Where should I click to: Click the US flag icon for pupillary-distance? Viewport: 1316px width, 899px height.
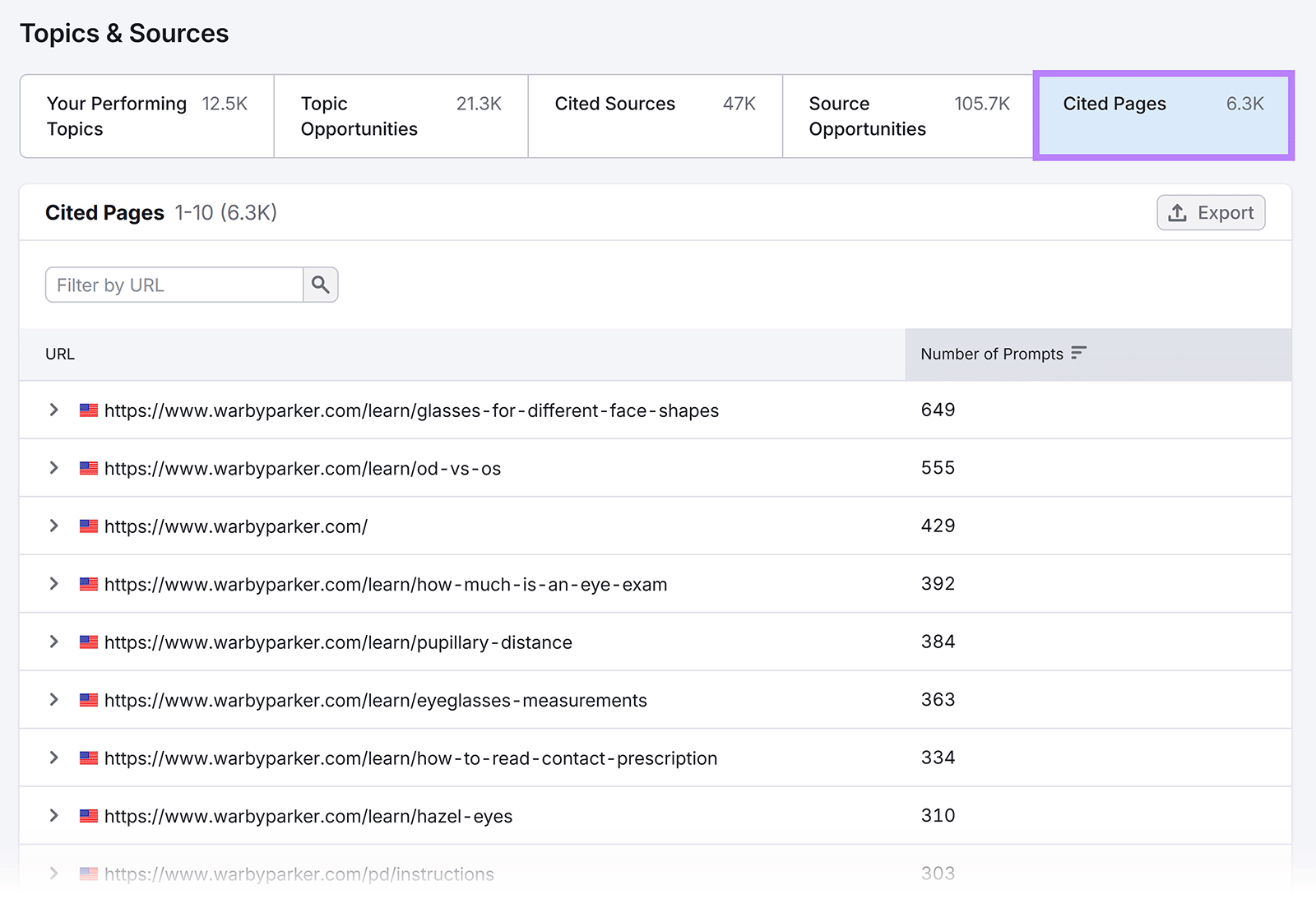pyautogui.click(x=89, y=642)
